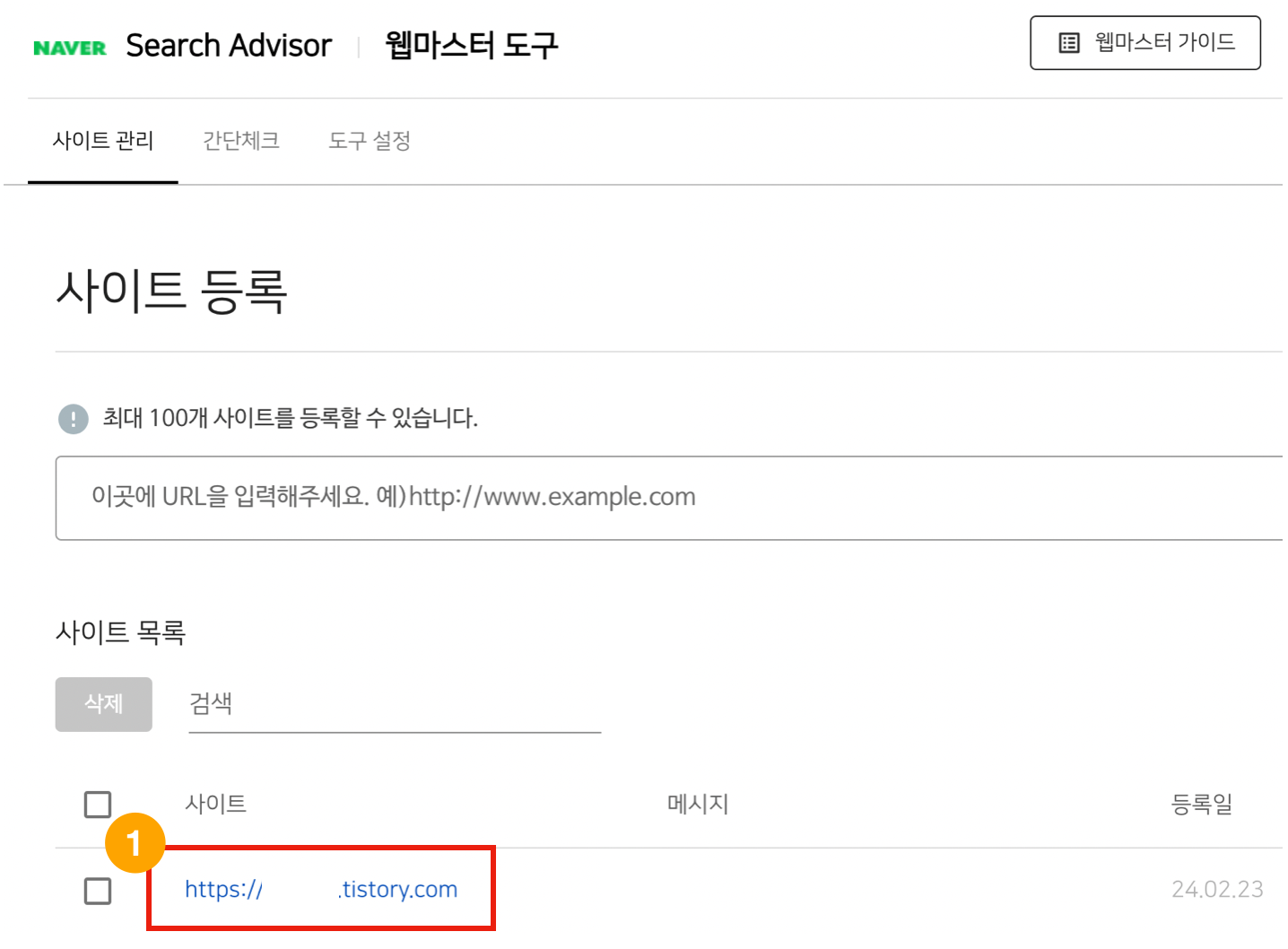Switch to the 간단체크 tab

click(240, 141)
